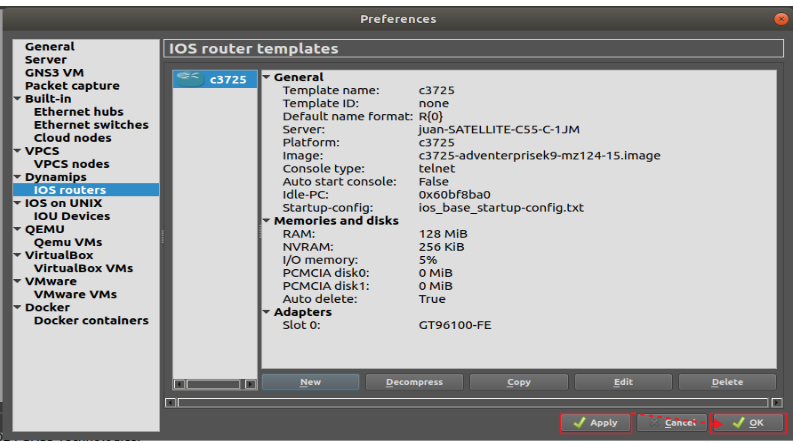Click the Server value juan-SATELLITE-C55-C-1JM
Image resolution: width=793 pixels, height=443 pixels.
[499, 129]
